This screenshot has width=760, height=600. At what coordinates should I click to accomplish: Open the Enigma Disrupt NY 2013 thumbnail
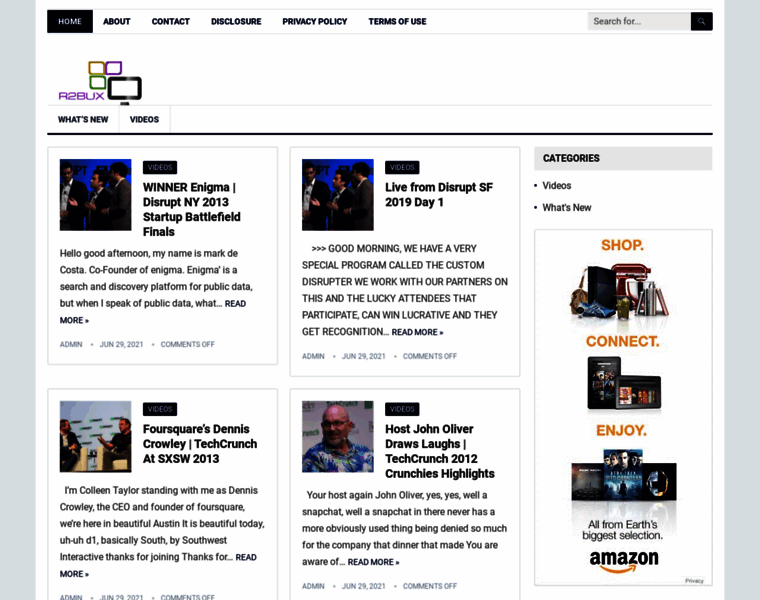point(95,195)
